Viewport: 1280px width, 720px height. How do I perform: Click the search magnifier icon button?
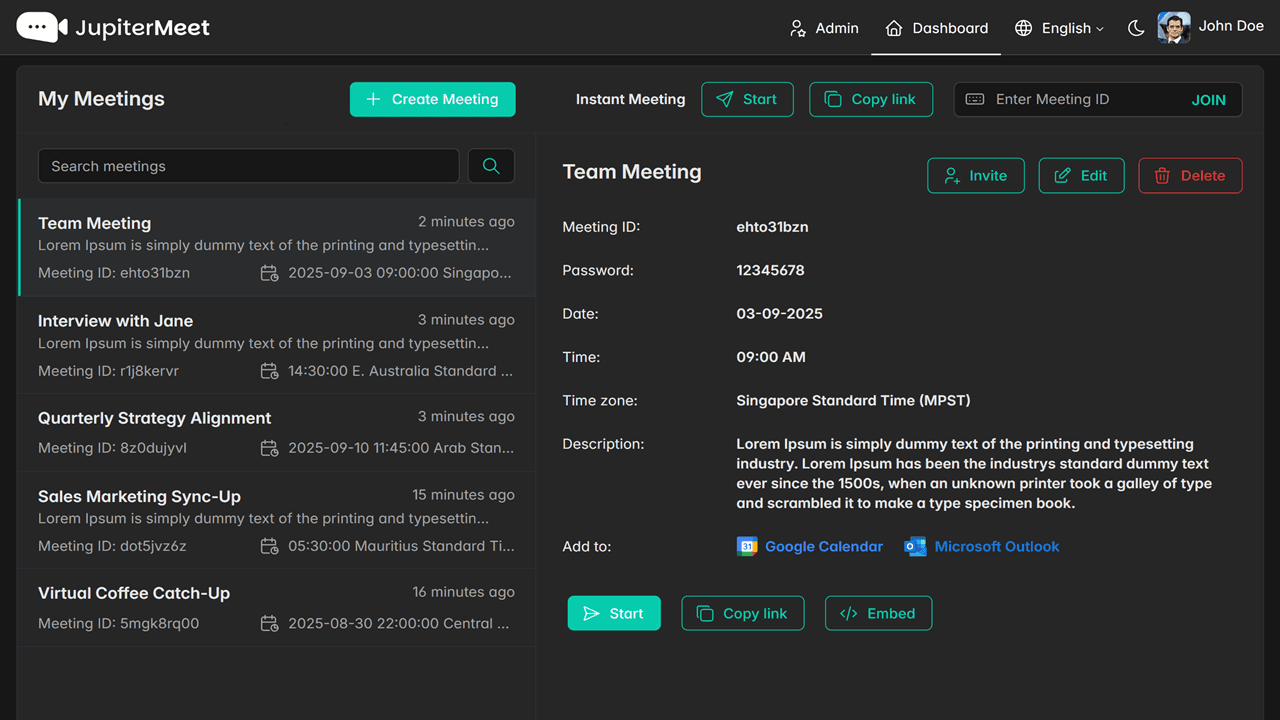pyautogui.click(x=491, y=166)
